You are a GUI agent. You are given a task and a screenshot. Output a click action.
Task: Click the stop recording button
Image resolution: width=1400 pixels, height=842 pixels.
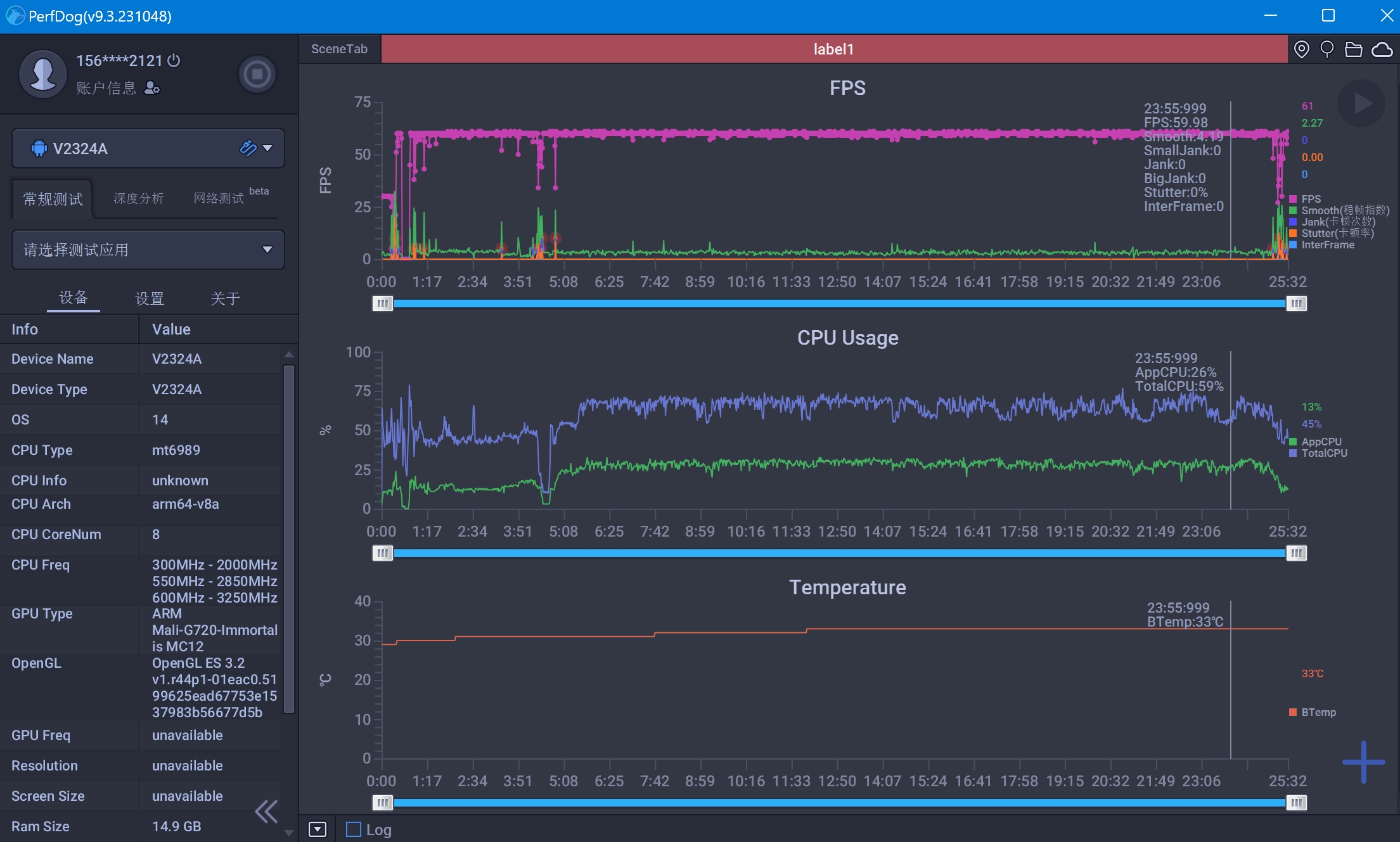point(257,75)
